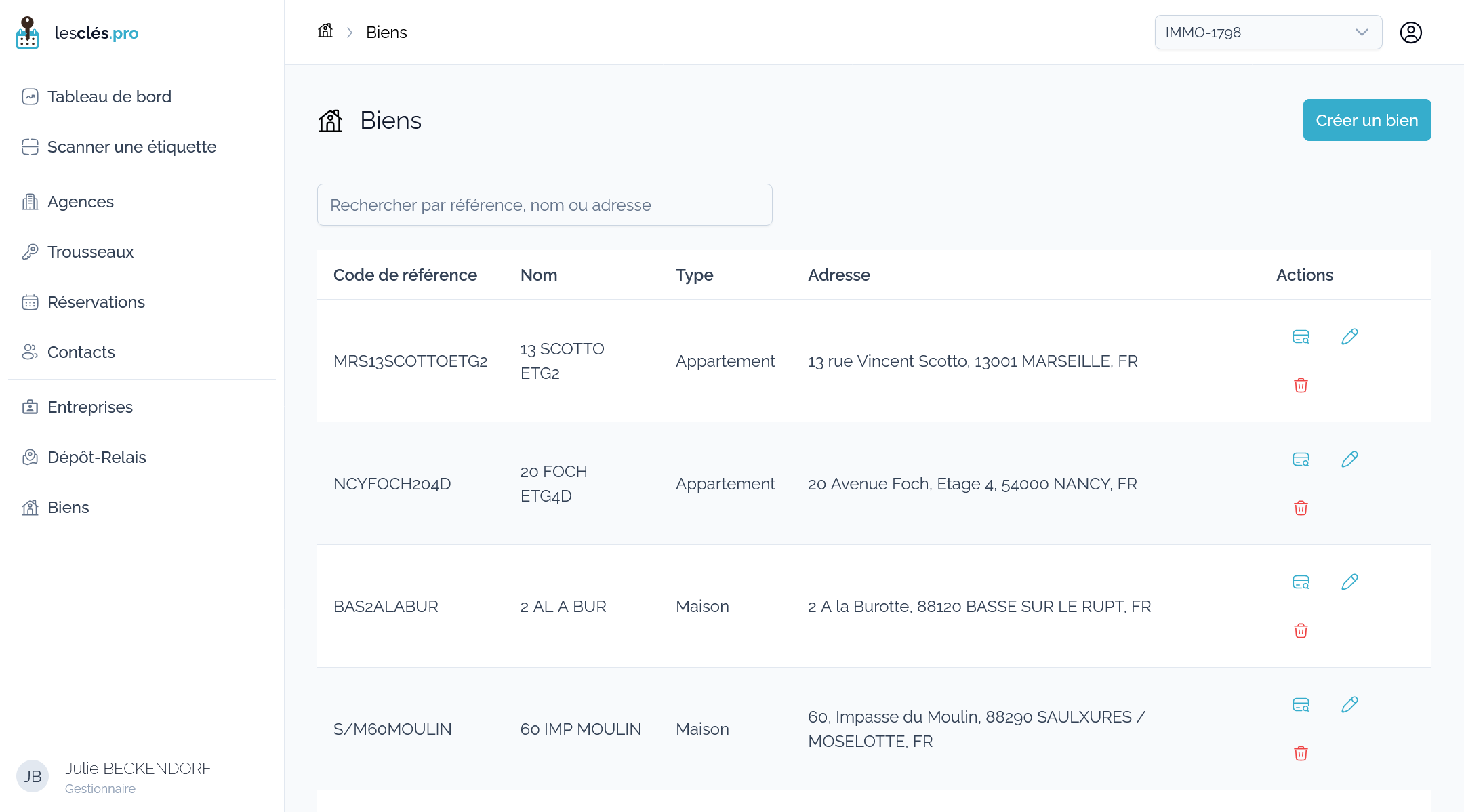This screenshot has height=812, width=1464.
Task: Go to Scanner une étiquette
Action: [x=142, y=147]
